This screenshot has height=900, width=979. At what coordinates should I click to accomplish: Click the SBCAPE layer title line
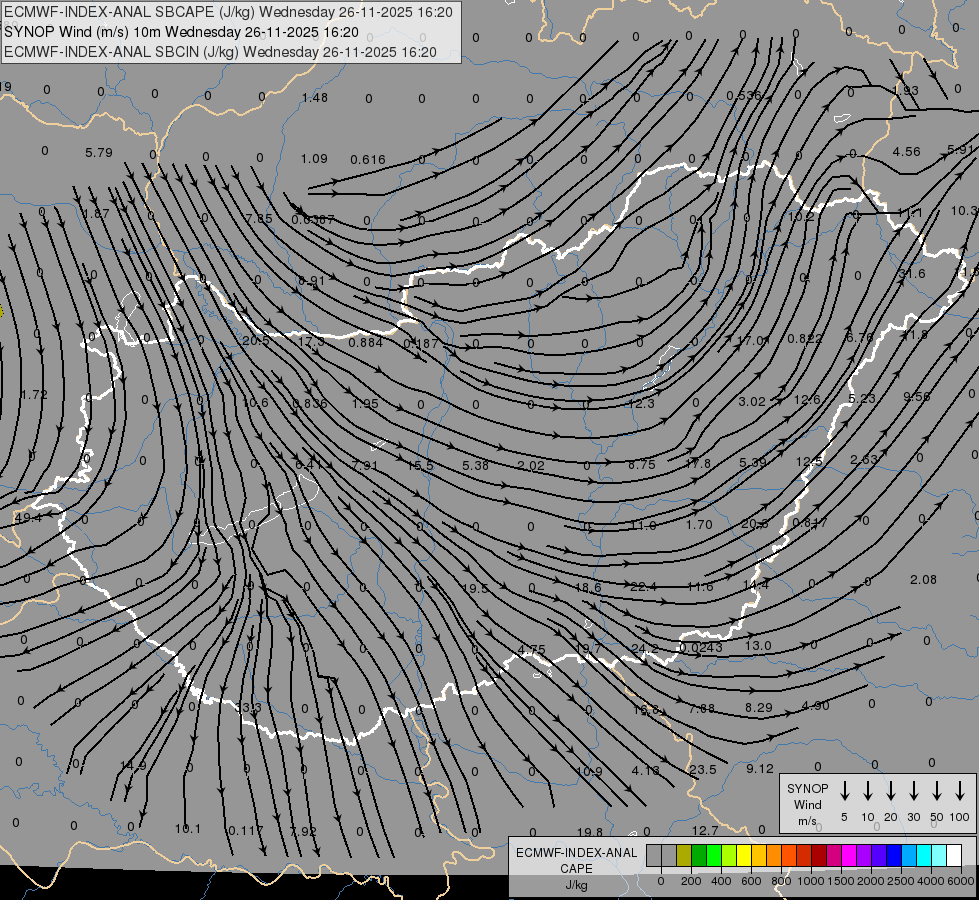(228, 12)
